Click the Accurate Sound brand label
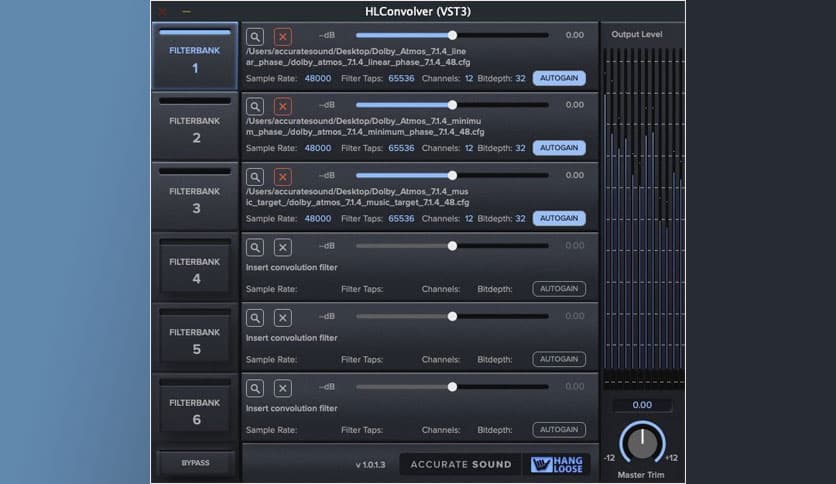This screenshot has height=484, width=836. click(x=461, y=464)
